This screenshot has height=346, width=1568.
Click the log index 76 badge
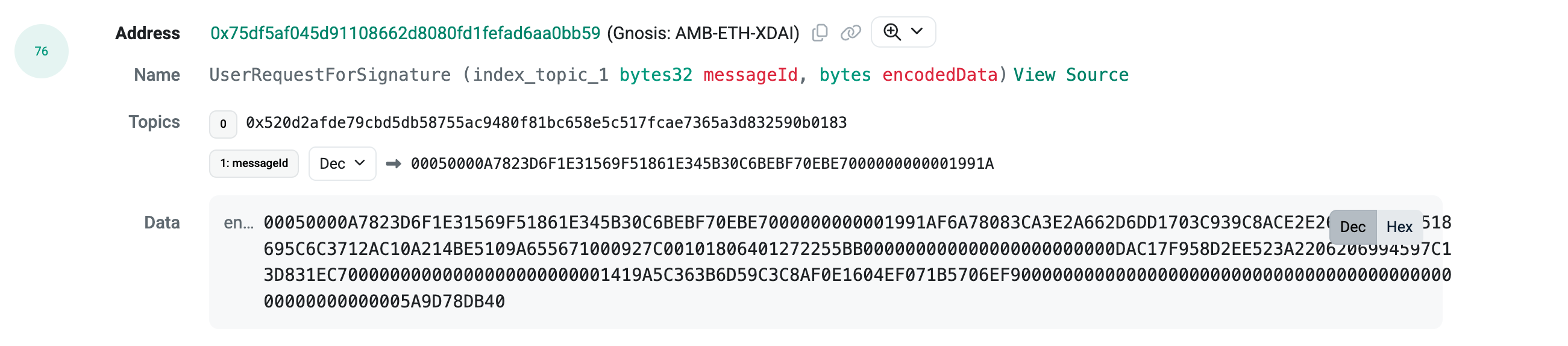click(x=42, y=51)
